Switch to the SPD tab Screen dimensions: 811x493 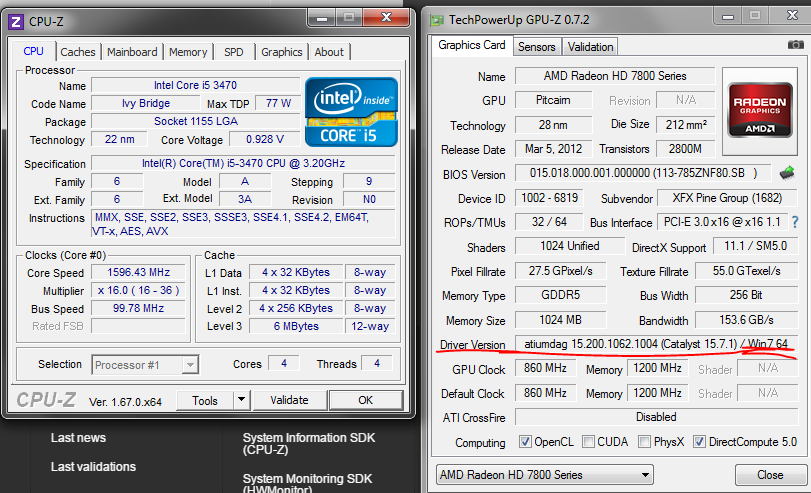(x=234, y=52)
